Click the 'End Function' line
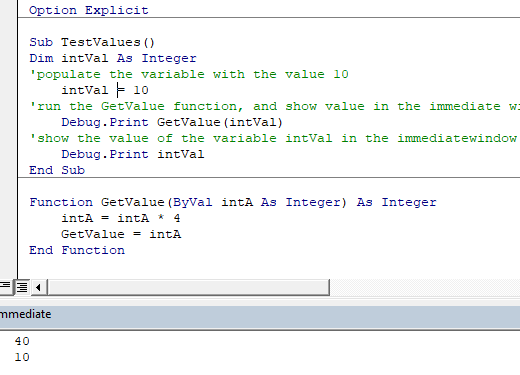This screenshot has width=520, height=375. coord(77,250)
